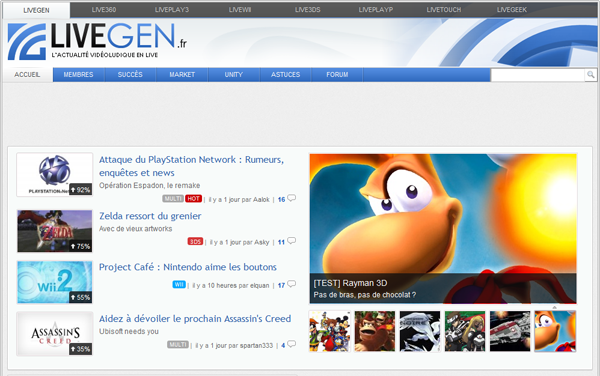Click the 75% rating badge
600x376 pixels.
pyautogui.click(x=81, y=246)
